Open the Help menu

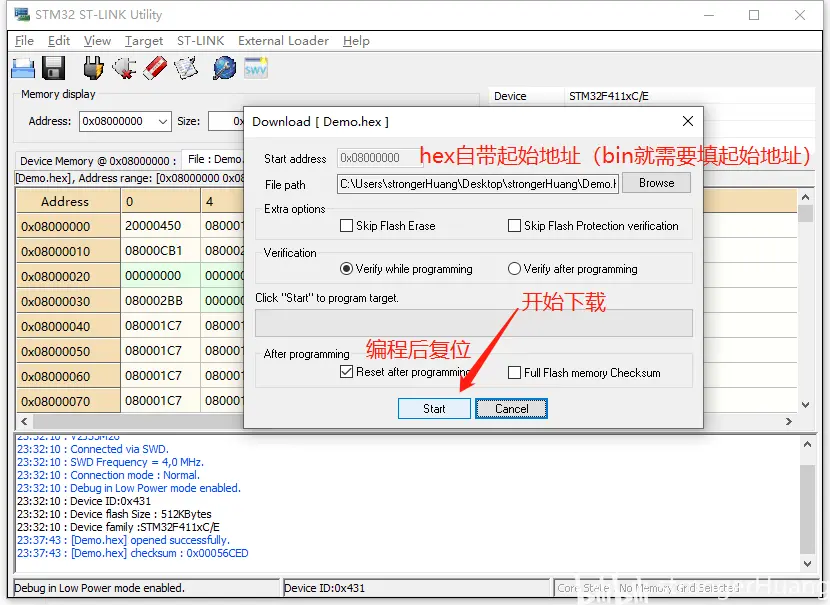tap(356, 41)
